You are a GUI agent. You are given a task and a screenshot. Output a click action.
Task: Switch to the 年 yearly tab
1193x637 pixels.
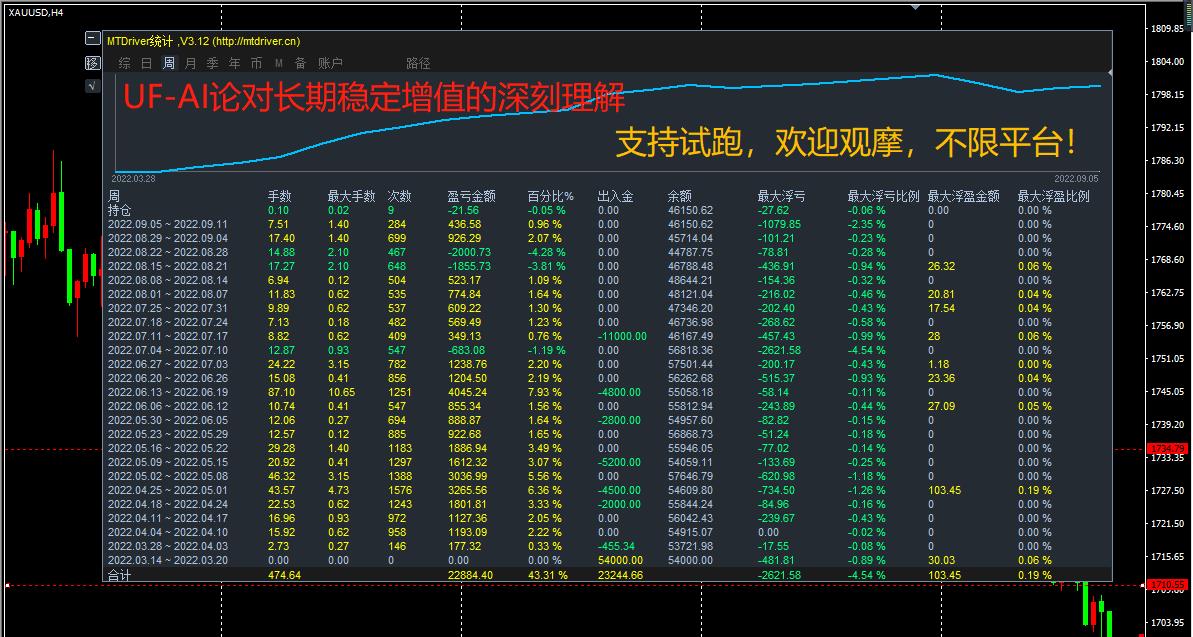tap(234, 63)
